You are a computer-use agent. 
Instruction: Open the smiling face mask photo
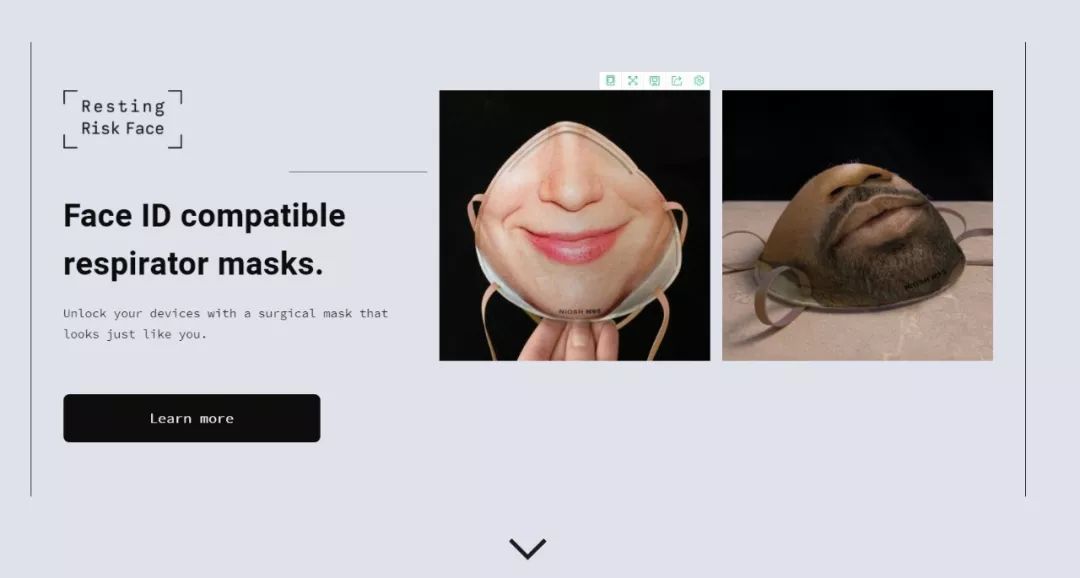(x=574, y=225)
